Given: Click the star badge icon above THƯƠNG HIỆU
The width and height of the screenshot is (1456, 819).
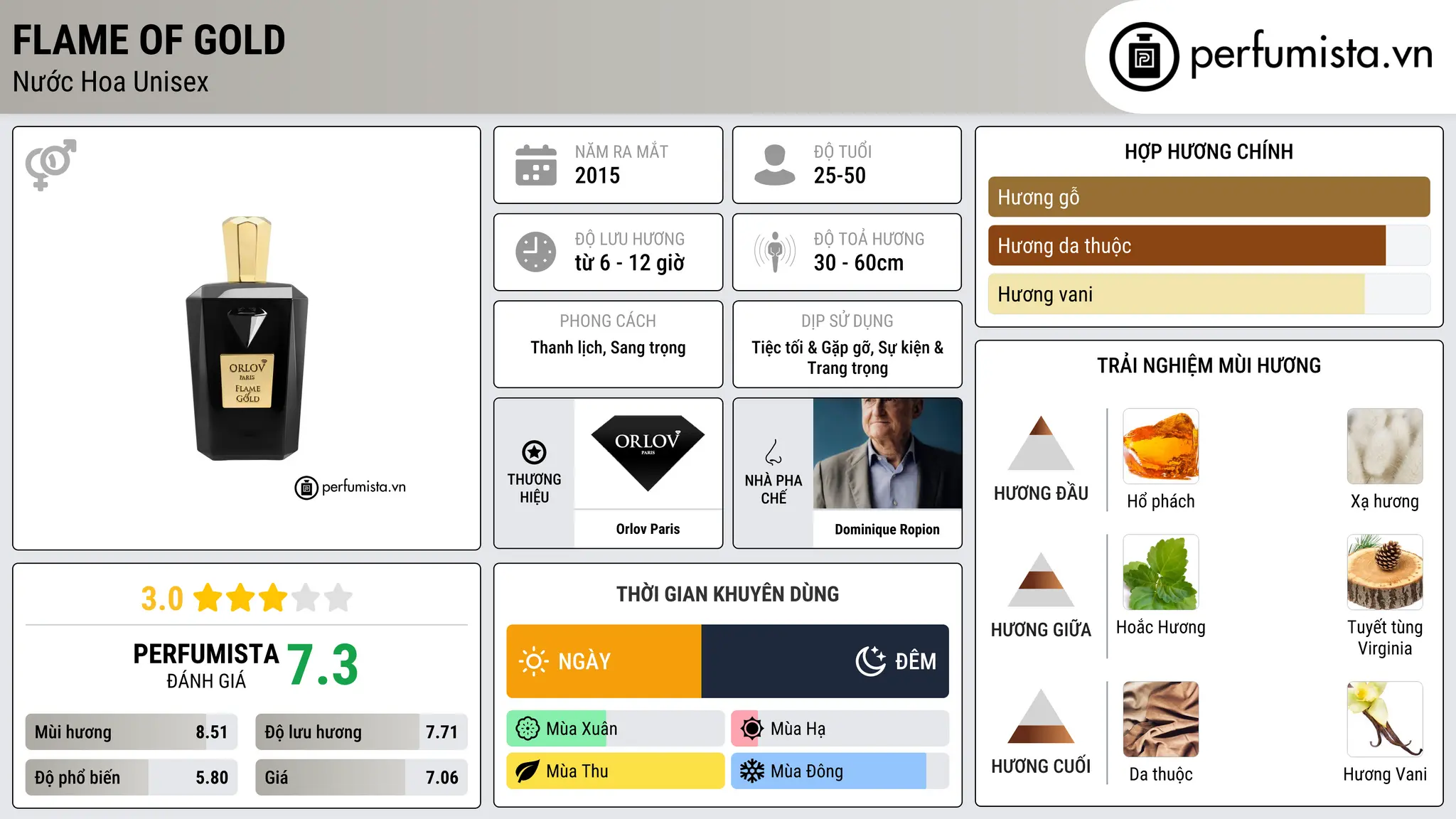Looking at the screenshot, I should [x=534, y=452].
